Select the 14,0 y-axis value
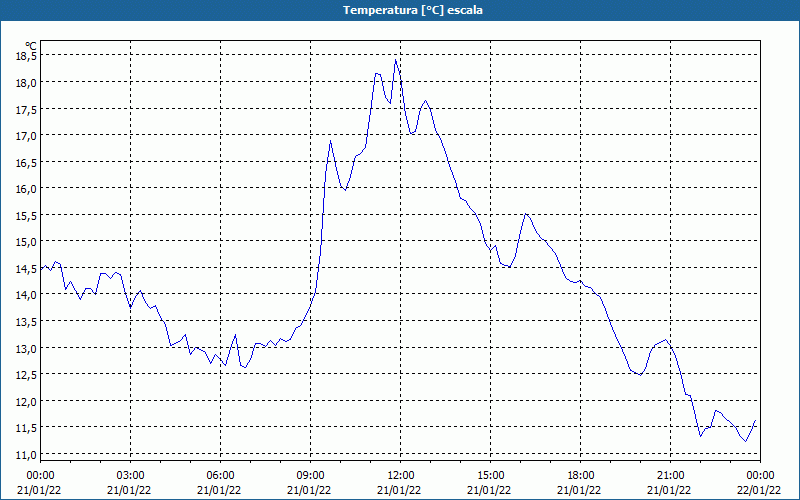 [x=27, y=295]
